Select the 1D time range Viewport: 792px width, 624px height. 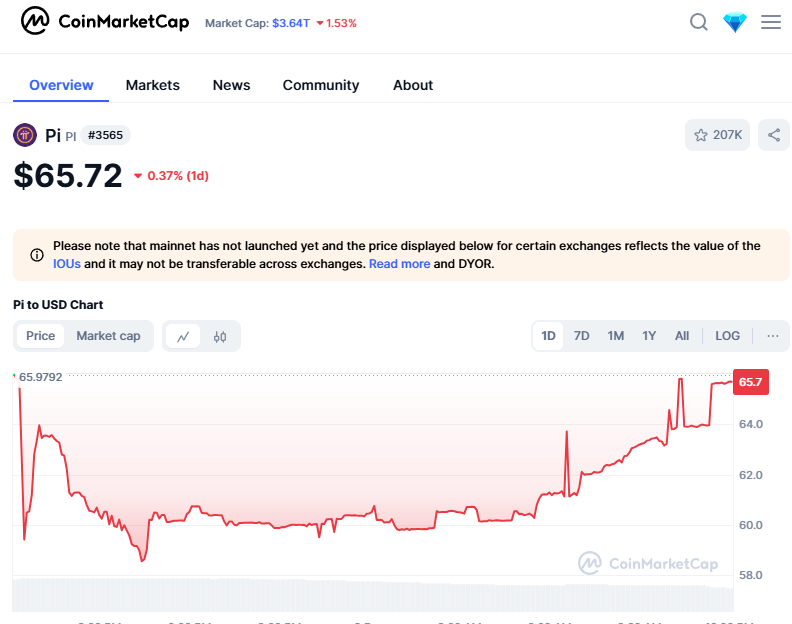pyautogui.click(x=548, y=336)
